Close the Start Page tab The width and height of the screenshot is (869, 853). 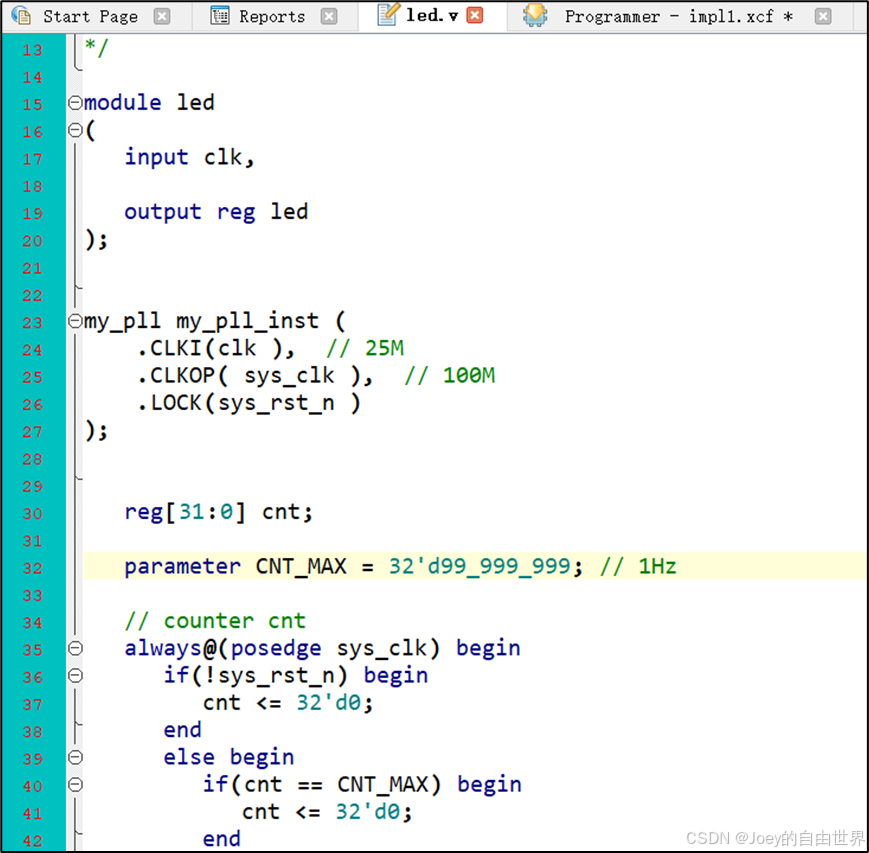162,17
